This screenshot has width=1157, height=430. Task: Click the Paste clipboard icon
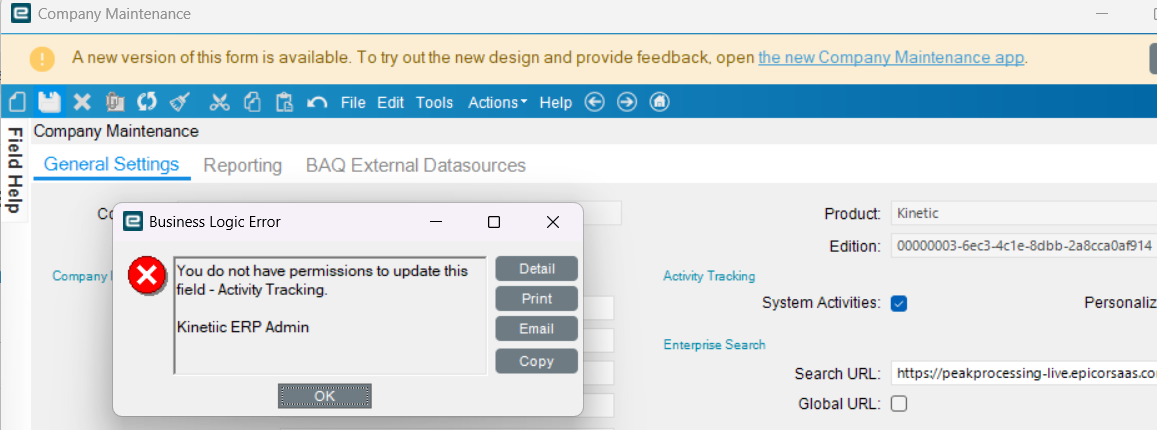[284, 102]
